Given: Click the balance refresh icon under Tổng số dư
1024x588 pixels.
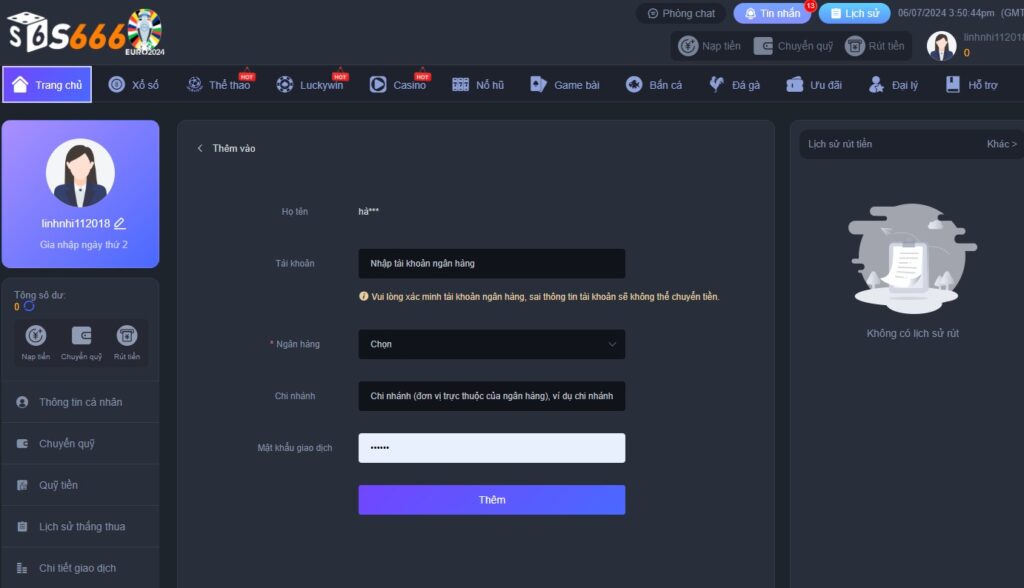Looking at the screenshot, I should tap(29, 307).
